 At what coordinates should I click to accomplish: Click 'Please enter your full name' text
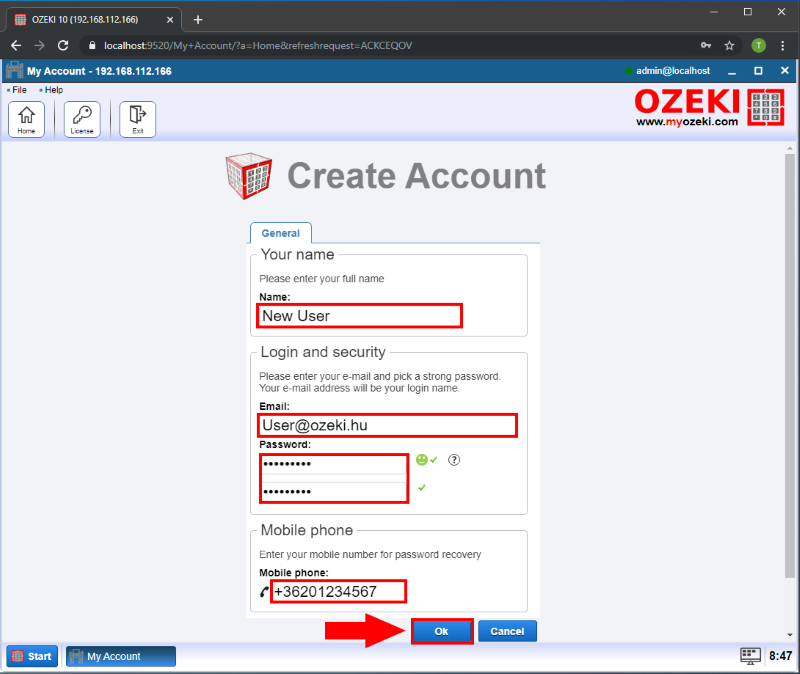point(321,279)
